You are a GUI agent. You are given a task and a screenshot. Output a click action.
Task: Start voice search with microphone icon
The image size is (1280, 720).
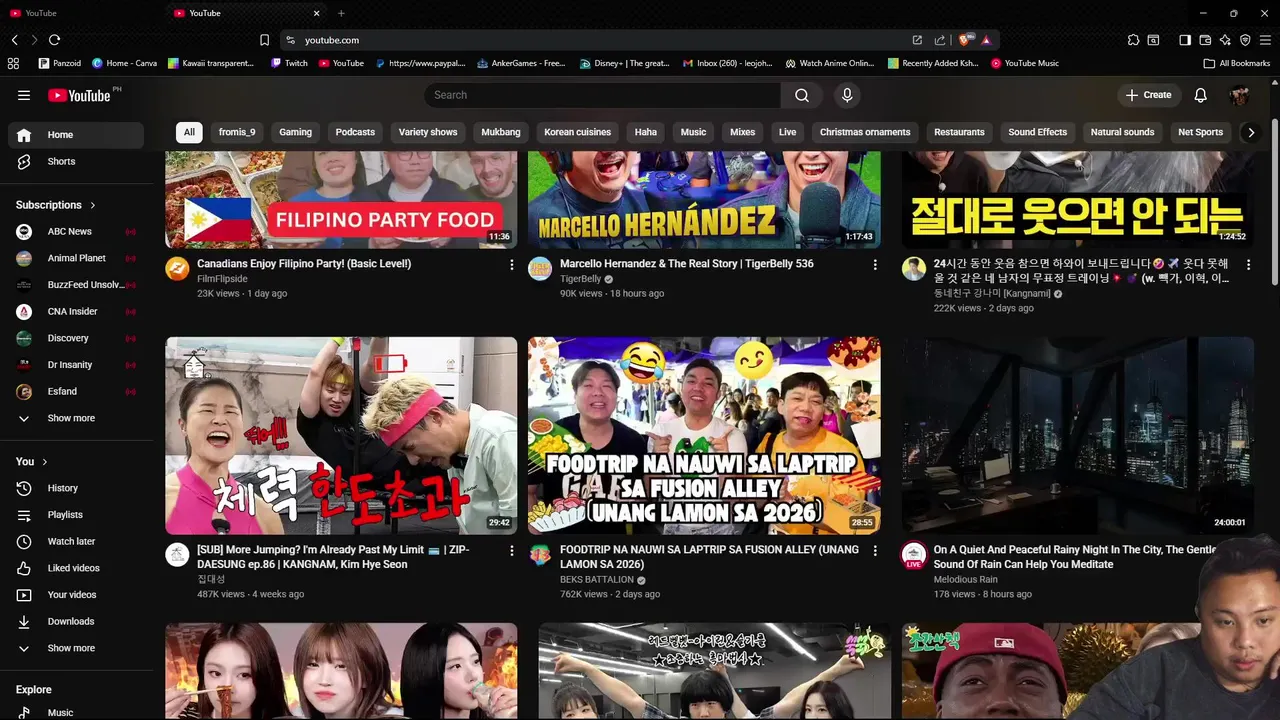[847, 95]
